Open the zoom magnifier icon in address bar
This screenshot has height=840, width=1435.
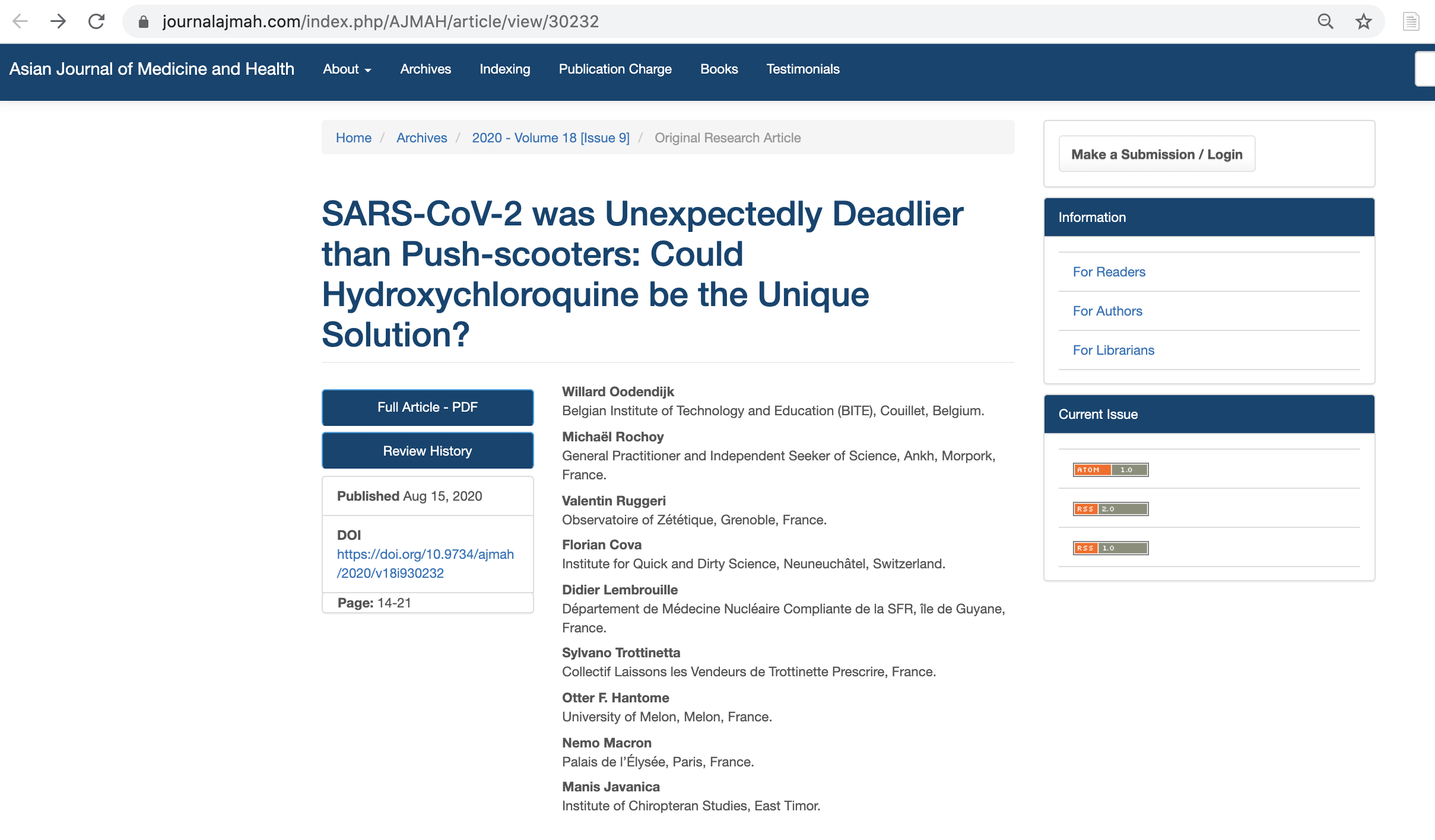click(1325, 21)
